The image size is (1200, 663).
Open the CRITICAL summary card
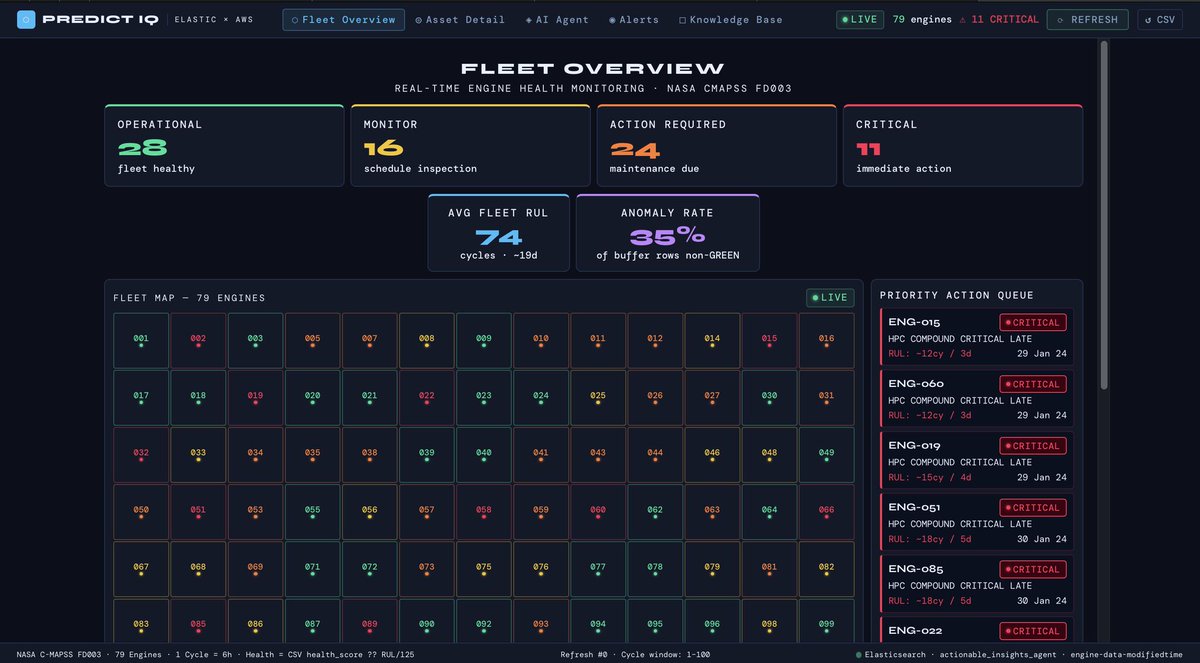tap(963, 145)
